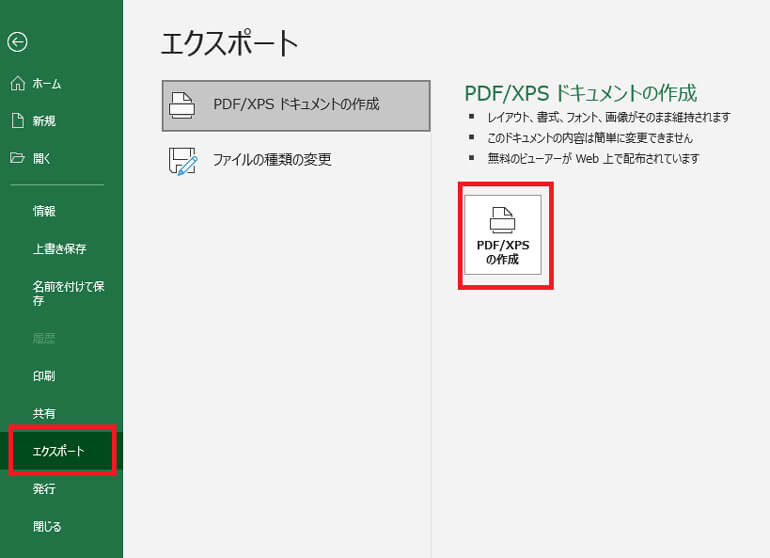Click the New document icon
The image size is (770, 558).
coord(18,120)
